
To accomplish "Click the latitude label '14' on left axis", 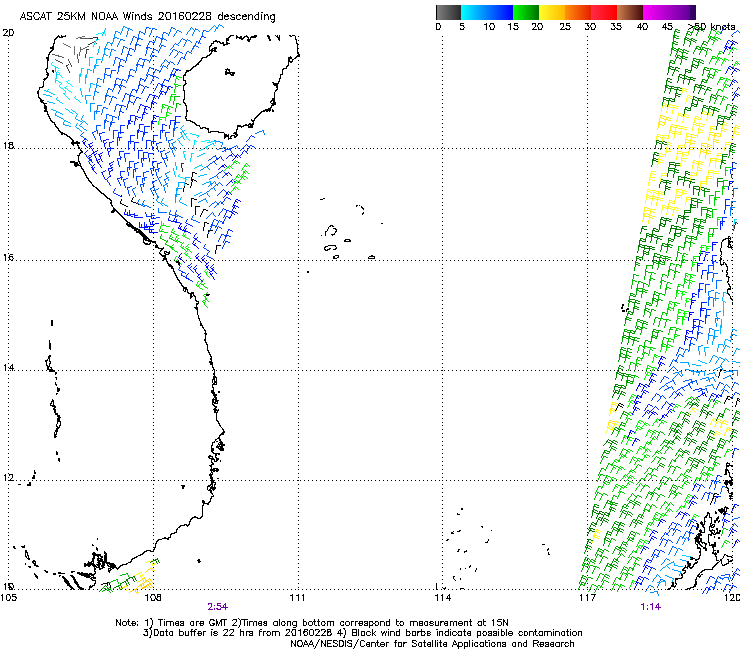I will click(8, 367).
